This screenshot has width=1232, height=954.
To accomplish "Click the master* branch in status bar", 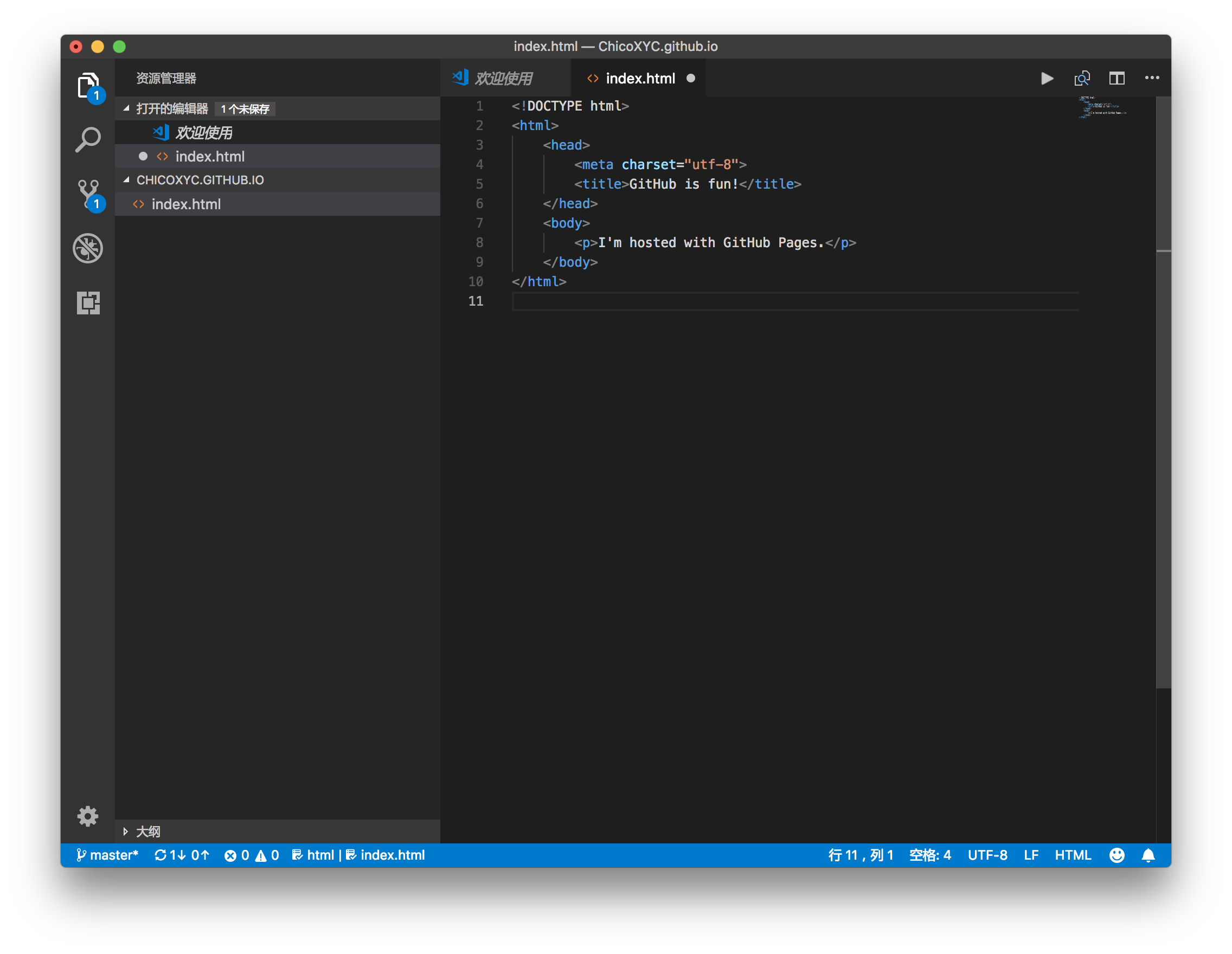I will 107,855.
